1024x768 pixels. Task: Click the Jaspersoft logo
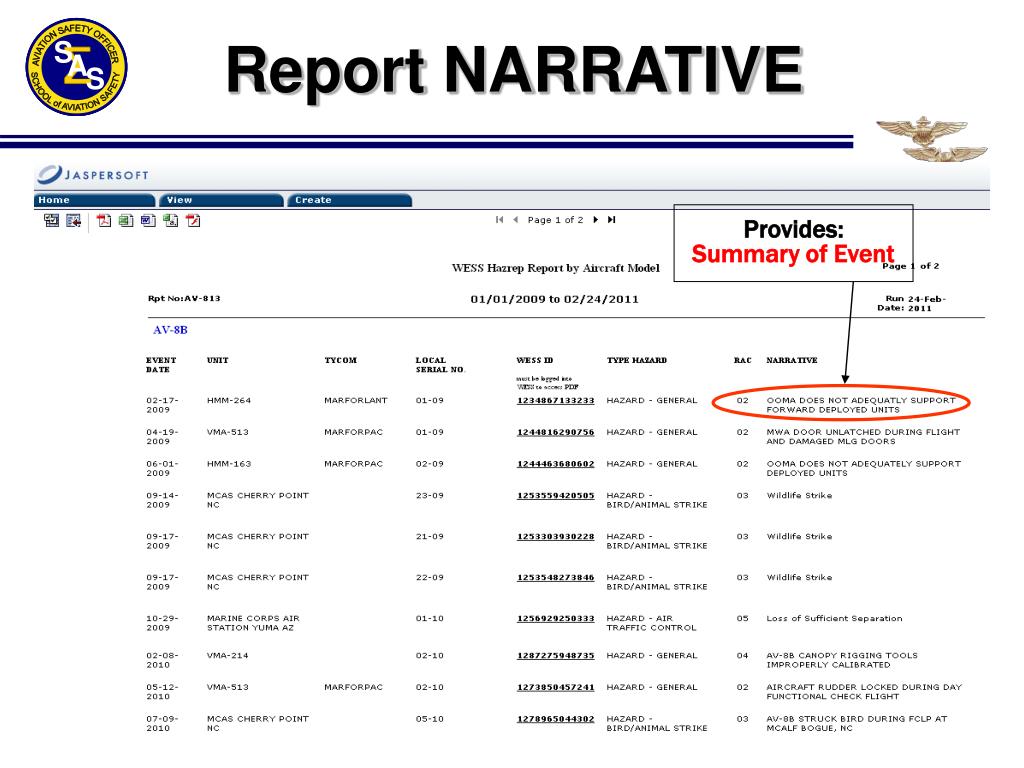(93, 174)
